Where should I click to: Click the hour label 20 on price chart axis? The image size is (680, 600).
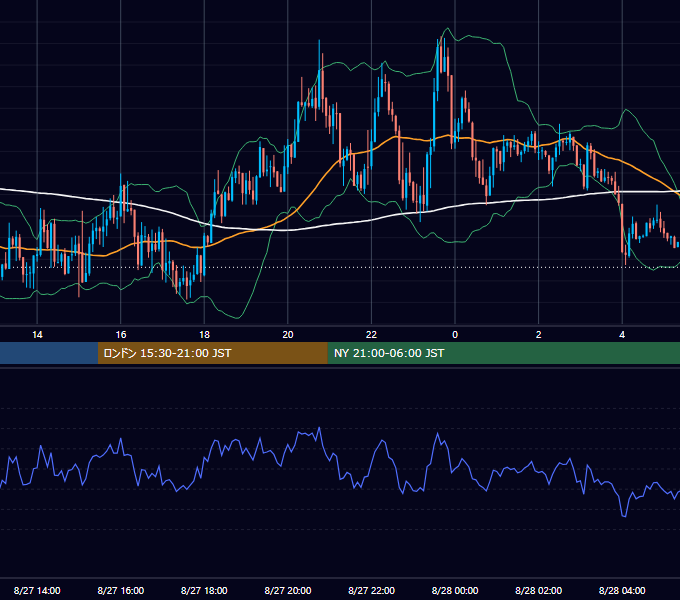(288, 335)
